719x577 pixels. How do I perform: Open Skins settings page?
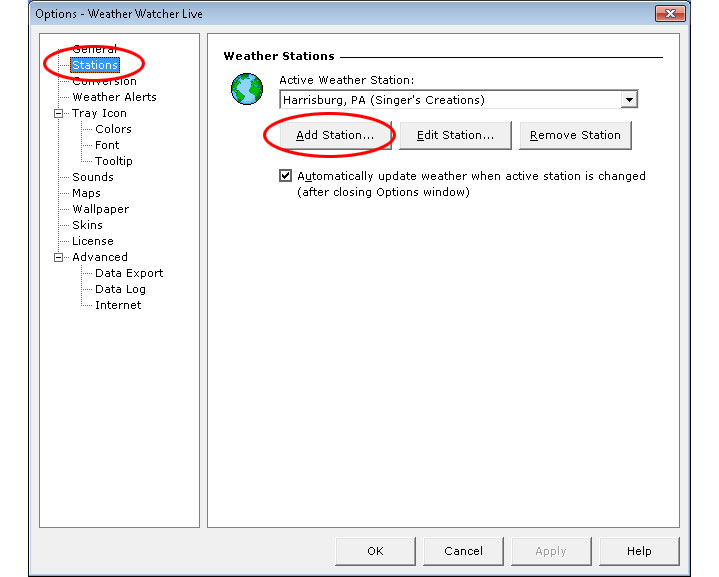point(87,225)
